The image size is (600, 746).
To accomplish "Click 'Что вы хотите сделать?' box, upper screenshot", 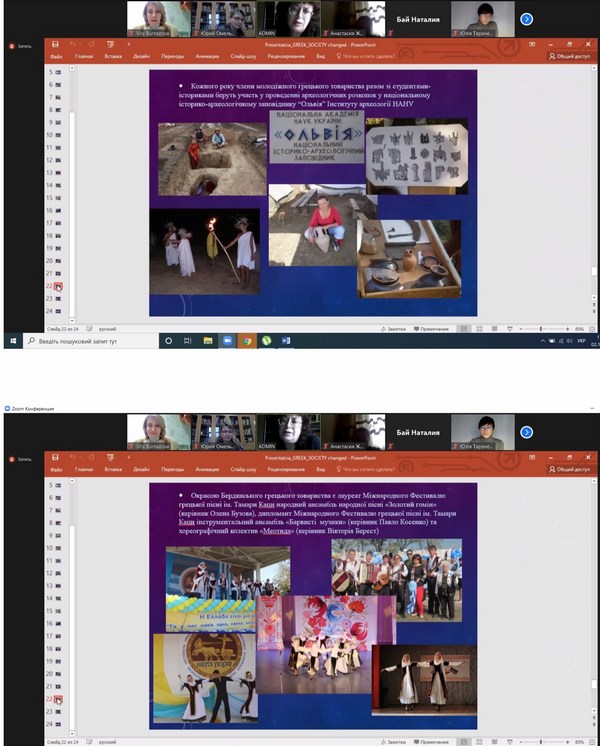I will tap(365, 56).
